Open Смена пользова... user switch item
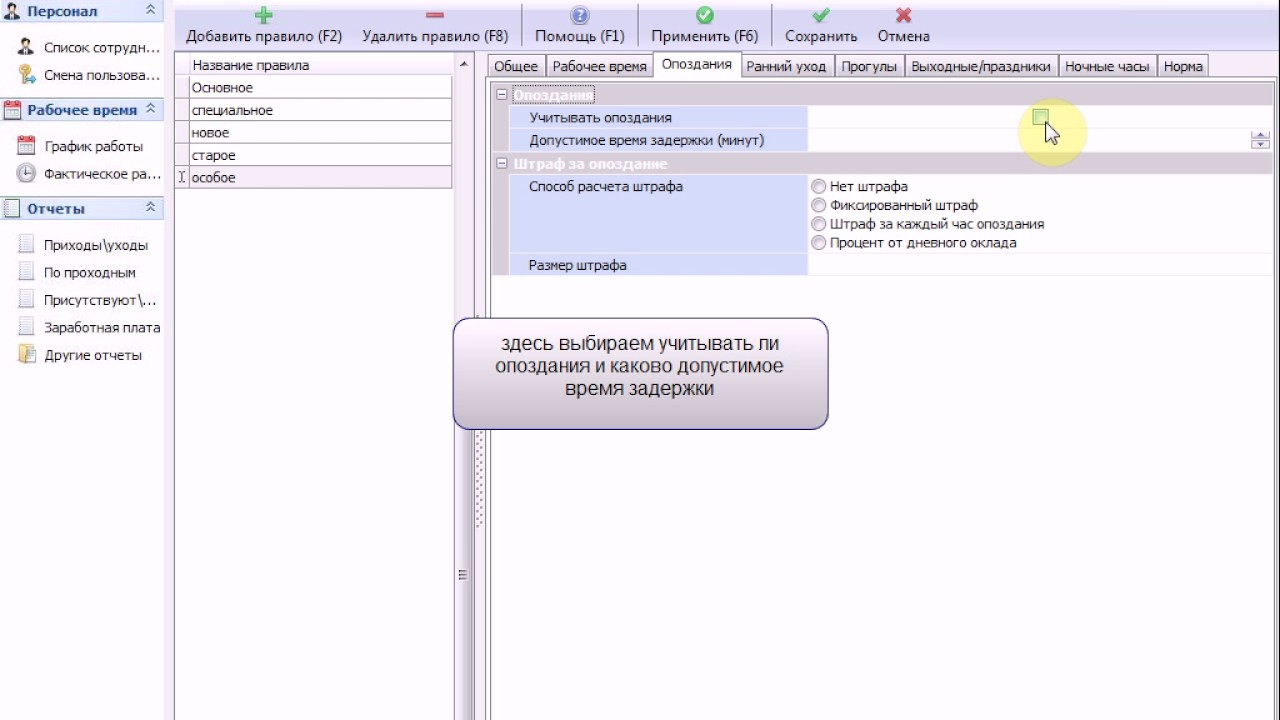The image size is (1280, 720). (89, 75)
